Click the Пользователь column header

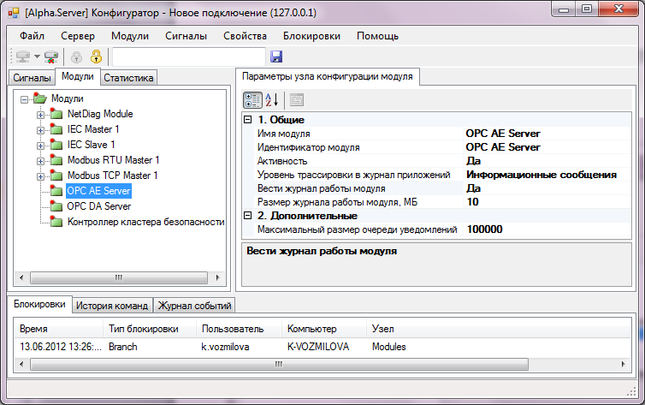coord(239,329)
